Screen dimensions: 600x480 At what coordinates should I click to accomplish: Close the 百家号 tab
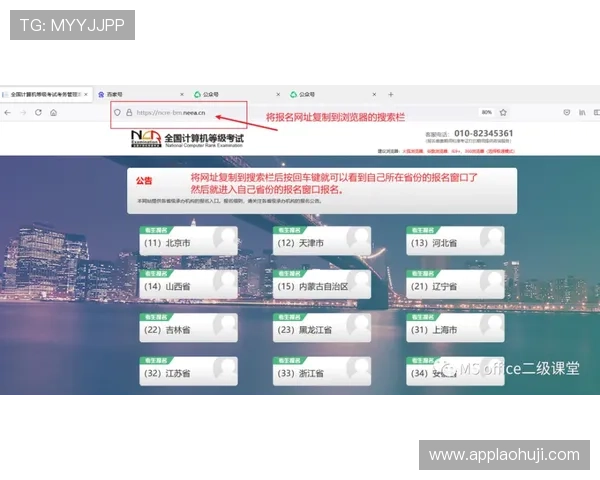182,95
